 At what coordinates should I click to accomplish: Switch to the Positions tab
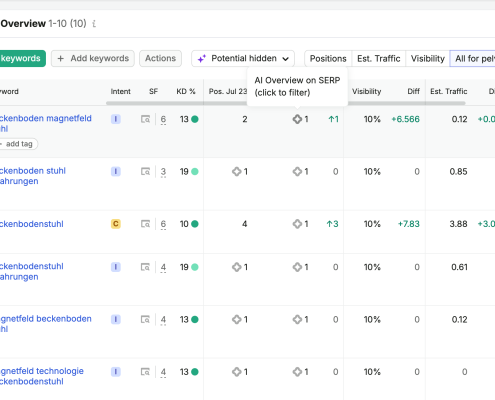(x=328, y=59)
